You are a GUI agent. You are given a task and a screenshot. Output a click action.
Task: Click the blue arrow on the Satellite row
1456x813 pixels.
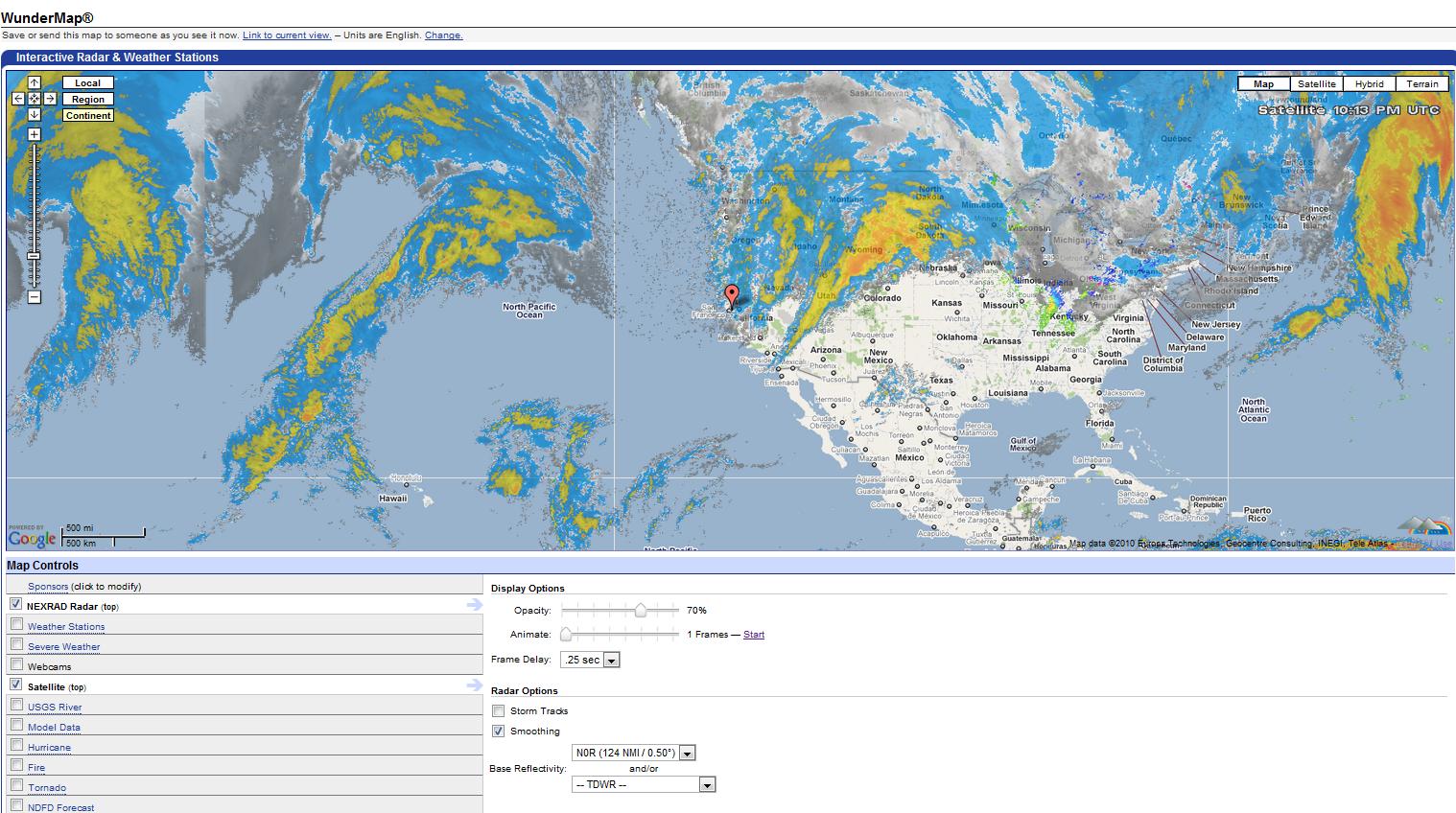(x=474, y=685)
